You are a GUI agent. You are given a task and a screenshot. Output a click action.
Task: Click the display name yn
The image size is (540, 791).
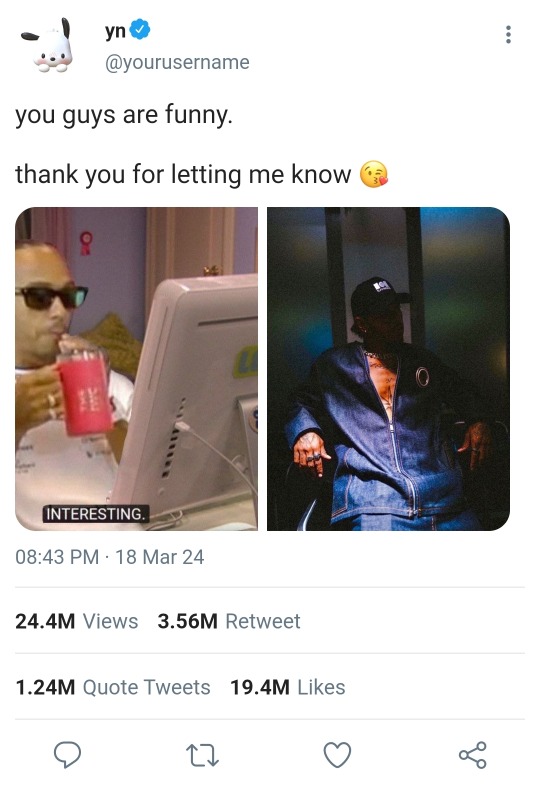115,31
